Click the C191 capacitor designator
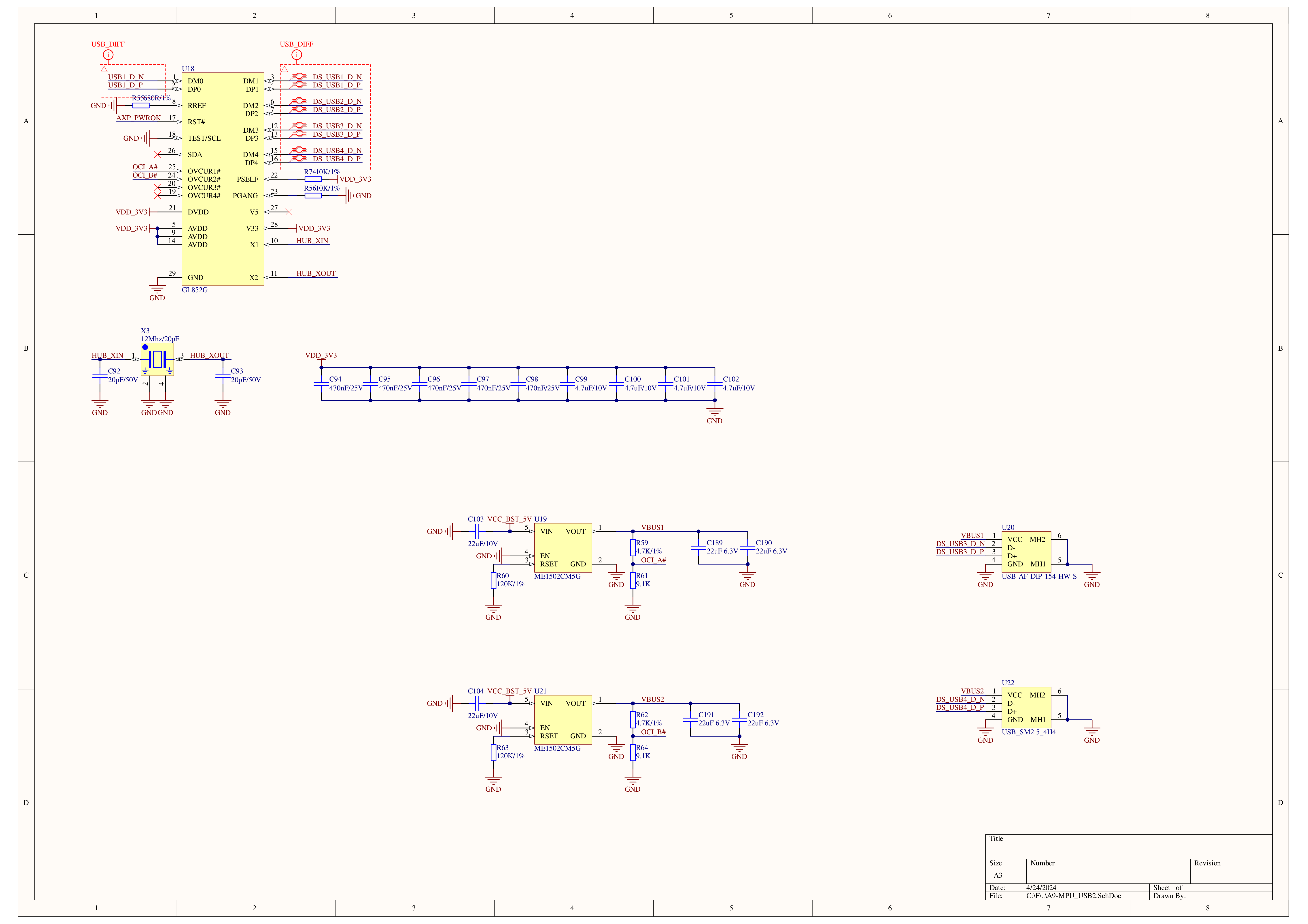1308x924 pixels. point(706,715)
